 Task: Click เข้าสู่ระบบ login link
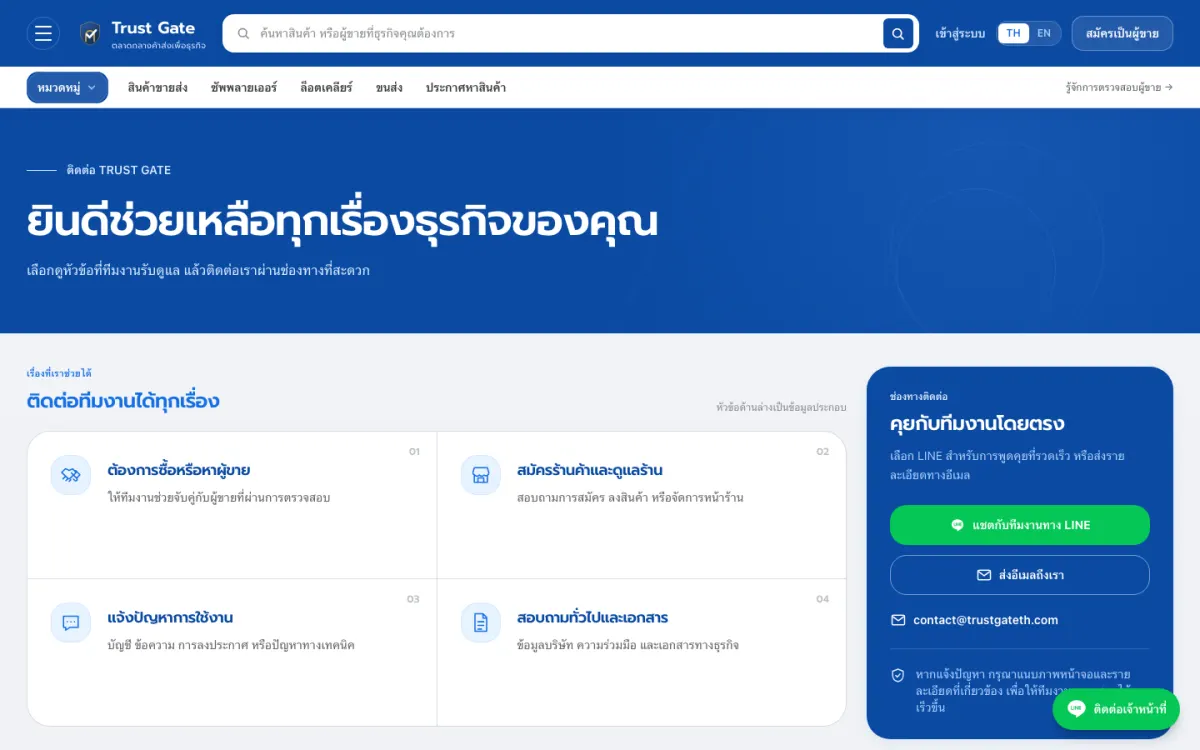click(960, 34)
